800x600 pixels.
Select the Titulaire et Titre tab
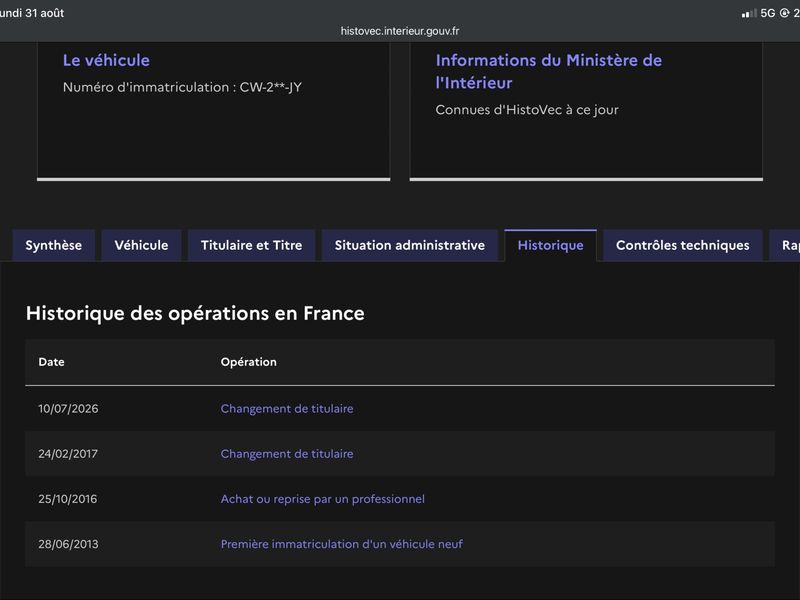252,245
